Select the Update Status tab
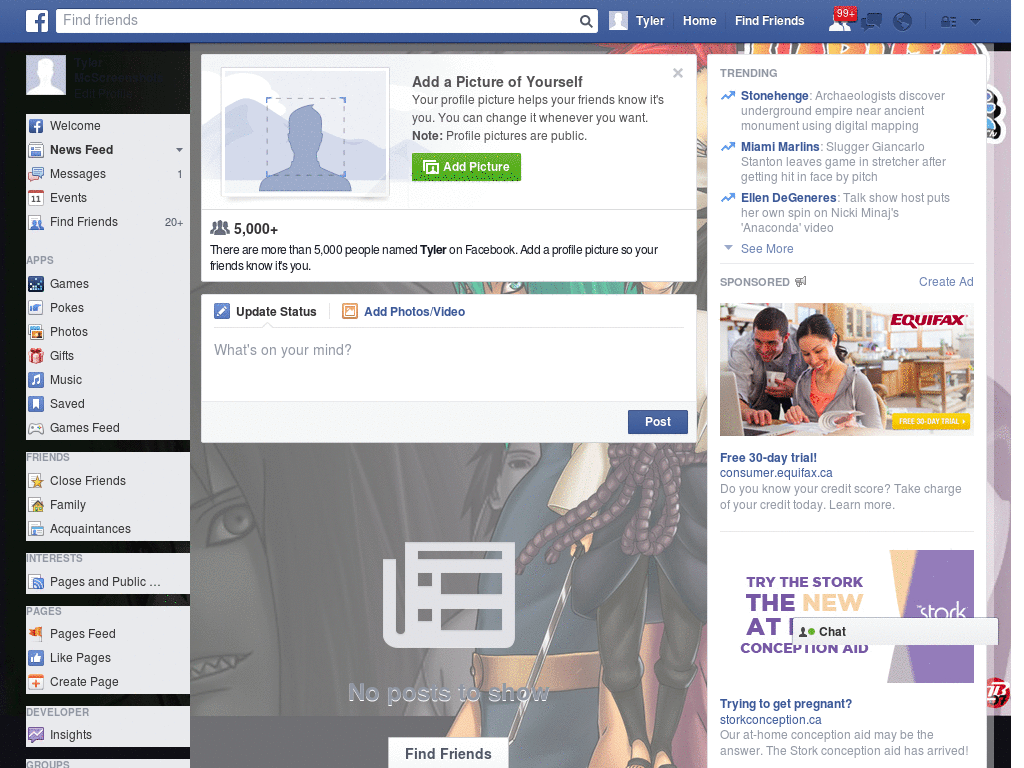Viewport: 1024px width, 768px height. 266,312
